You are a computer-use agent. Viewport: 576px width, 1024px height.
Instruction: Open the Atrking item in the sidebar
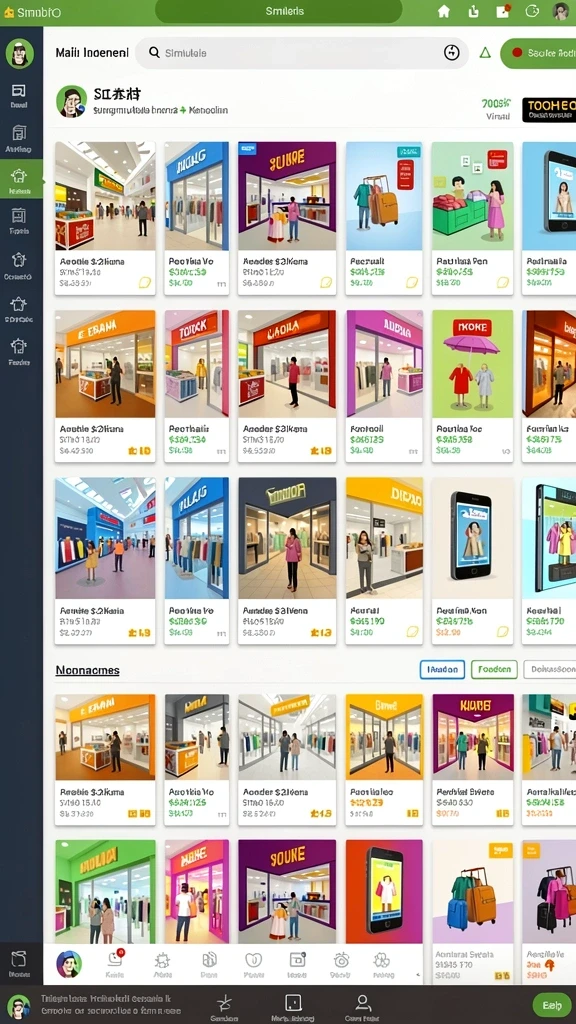19,138
